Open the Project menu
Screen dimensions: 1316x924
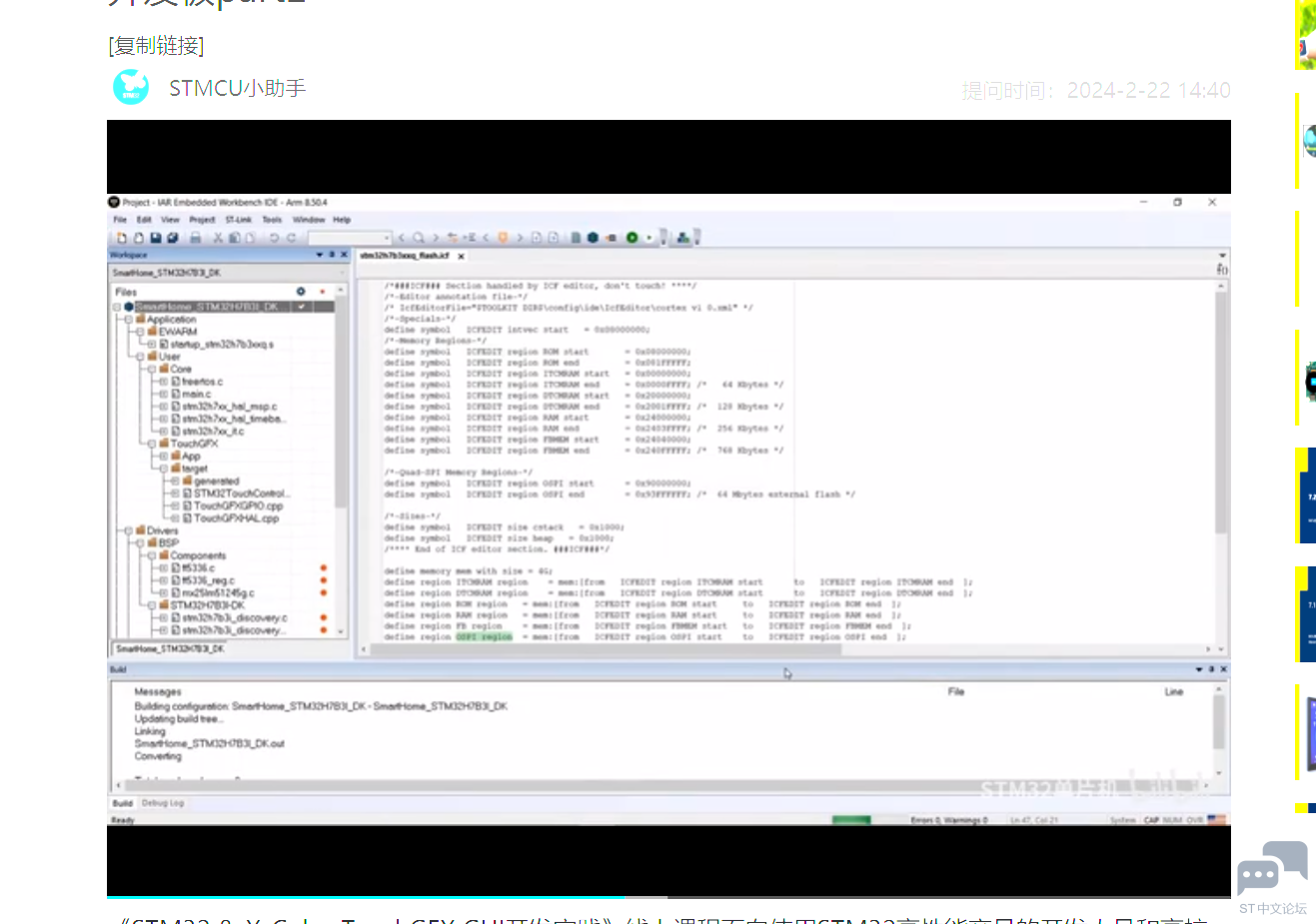[202, 220]
